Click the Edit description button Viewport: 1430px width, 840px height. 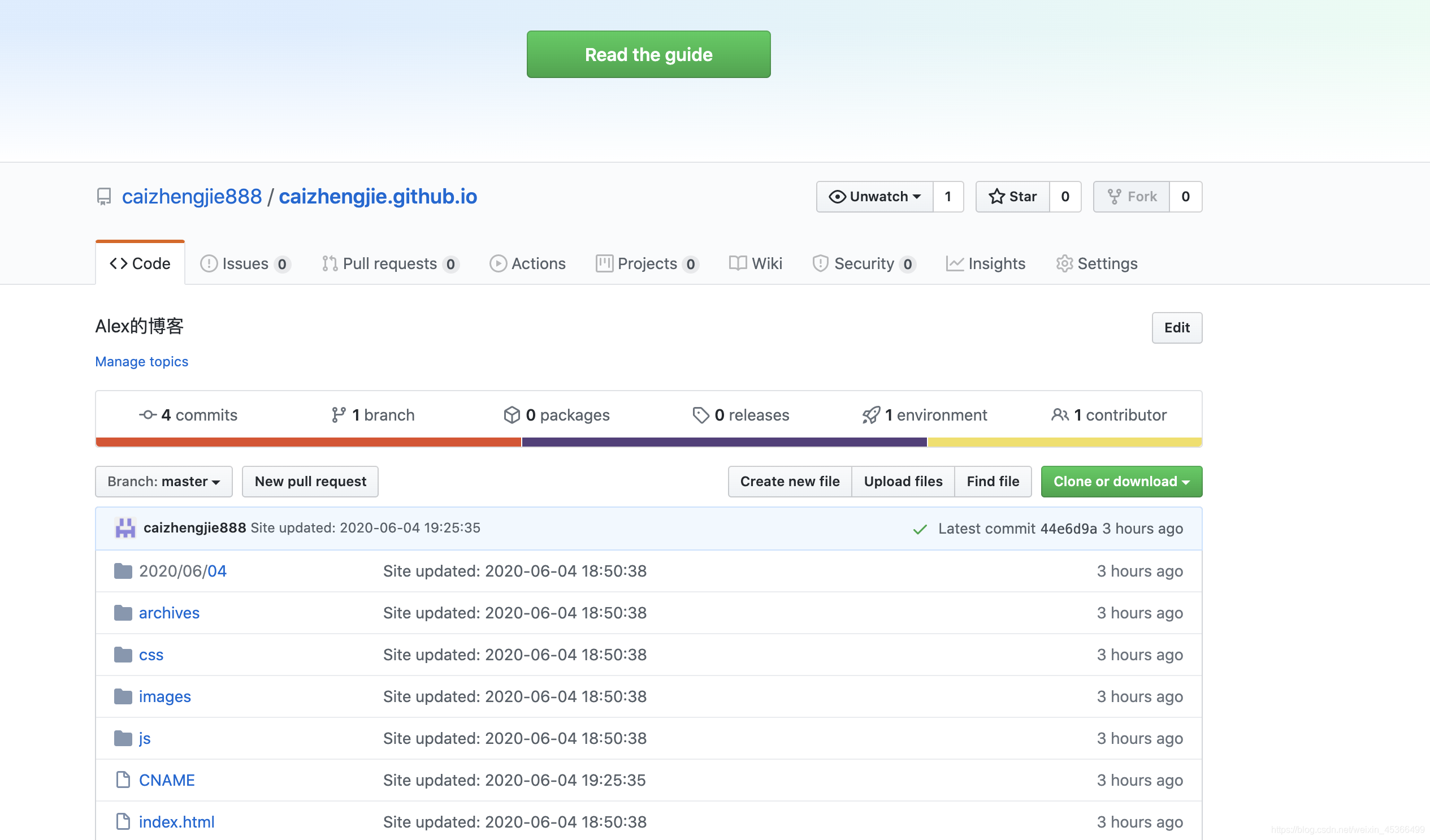click(1177, 327)
